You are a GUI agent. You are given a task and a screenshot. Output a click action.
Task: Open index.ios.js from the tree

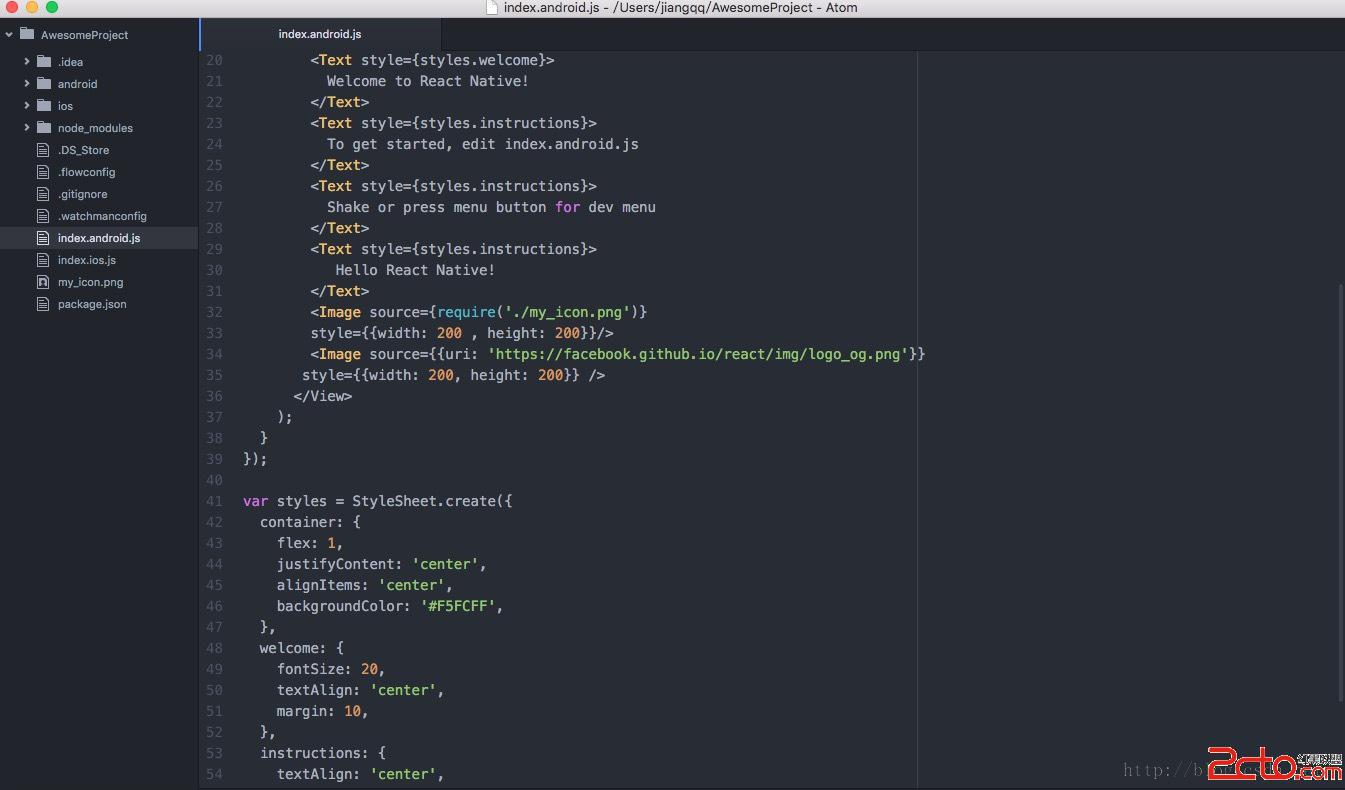coord(86,260)
